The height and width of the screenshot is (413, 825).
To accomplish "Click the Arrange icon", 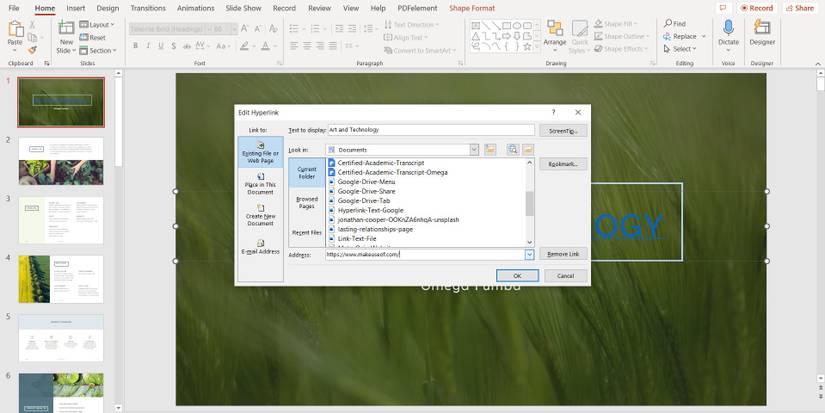I will pyautogui.click(x=555, y=28).
